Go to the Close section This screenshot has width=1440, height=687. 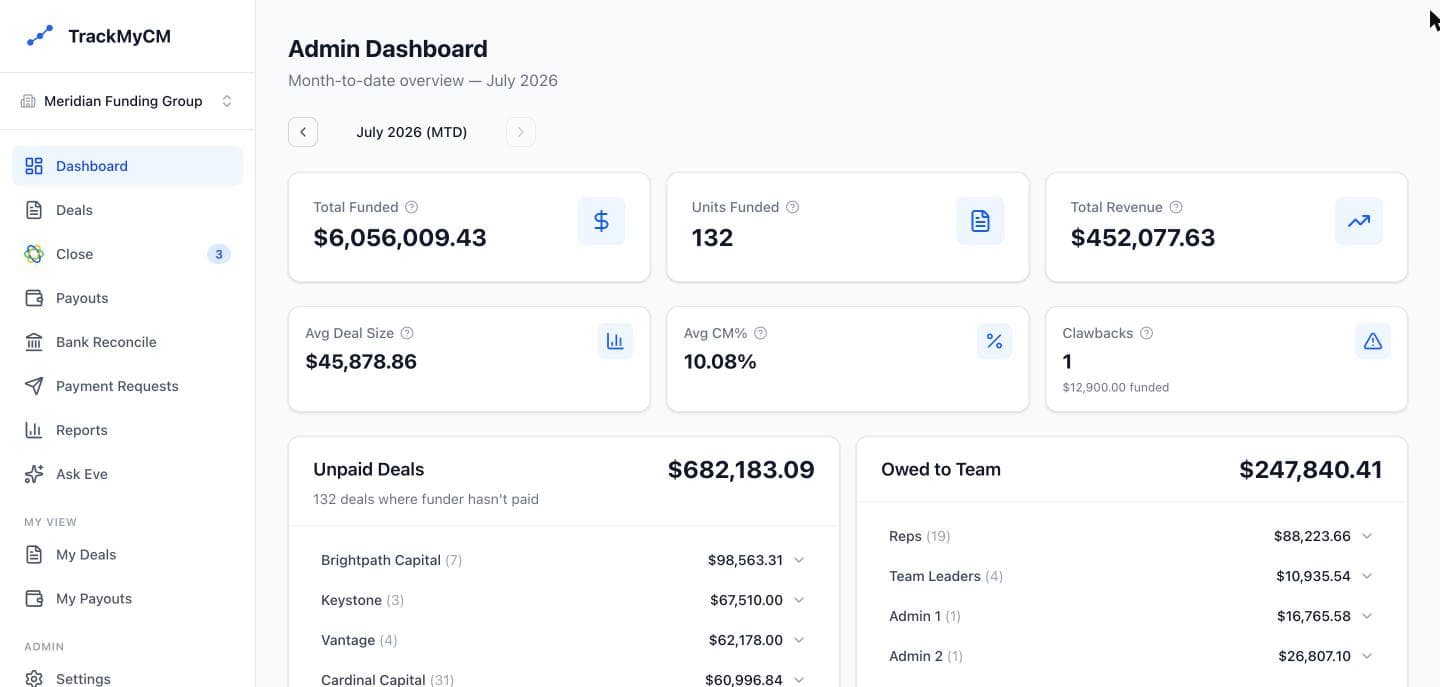[127, 254]
